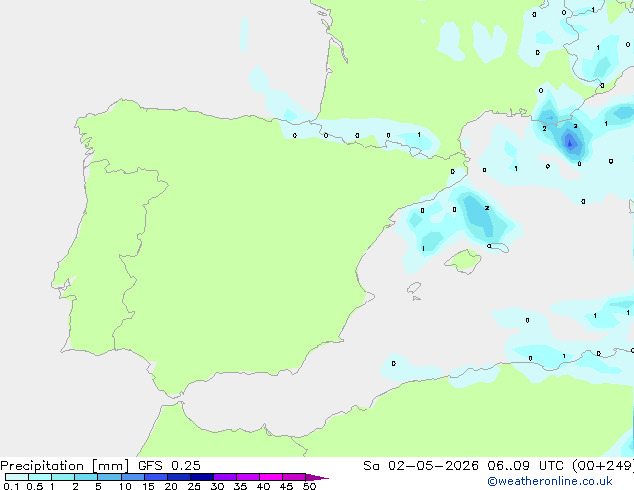
Task: Click the 'GFS 0.25' model label
Action: [169, 466]
